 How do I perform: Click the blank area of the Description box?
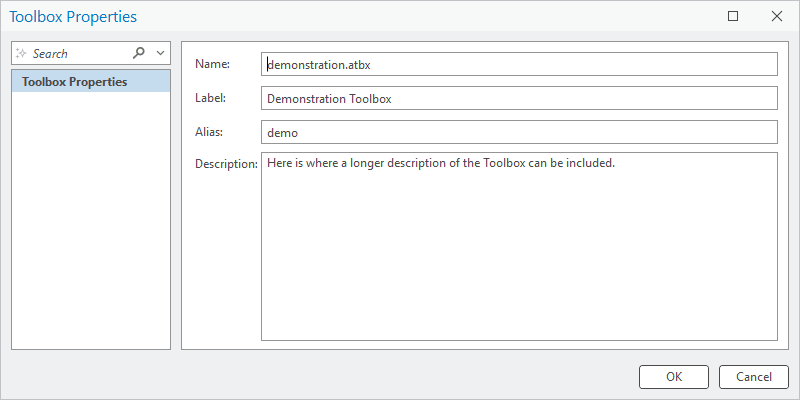click(x=519, y=255)
